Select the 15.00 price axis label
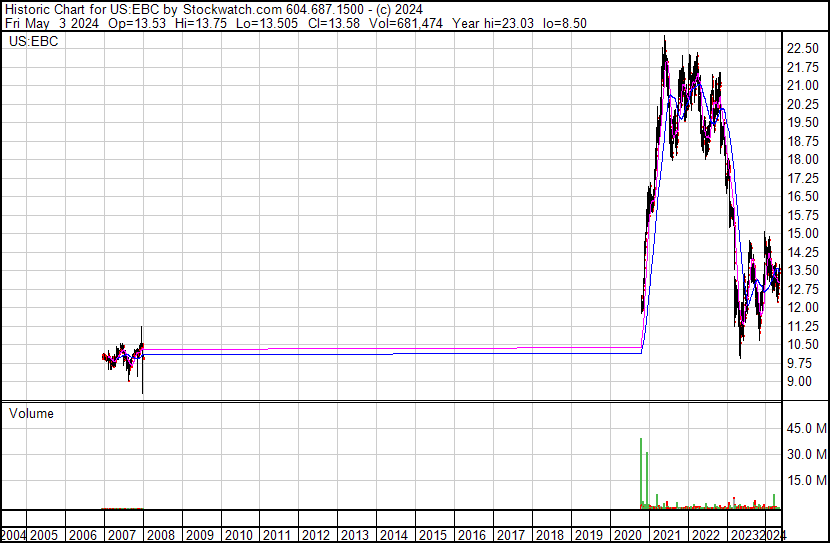 [802, 233]
